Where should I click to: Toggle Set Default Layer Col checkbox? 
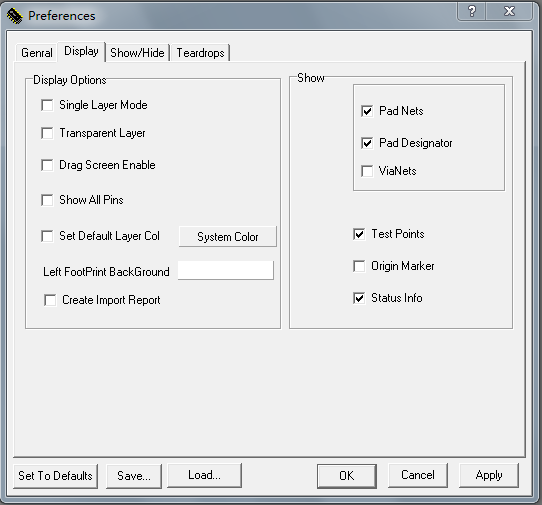point(47,236)
